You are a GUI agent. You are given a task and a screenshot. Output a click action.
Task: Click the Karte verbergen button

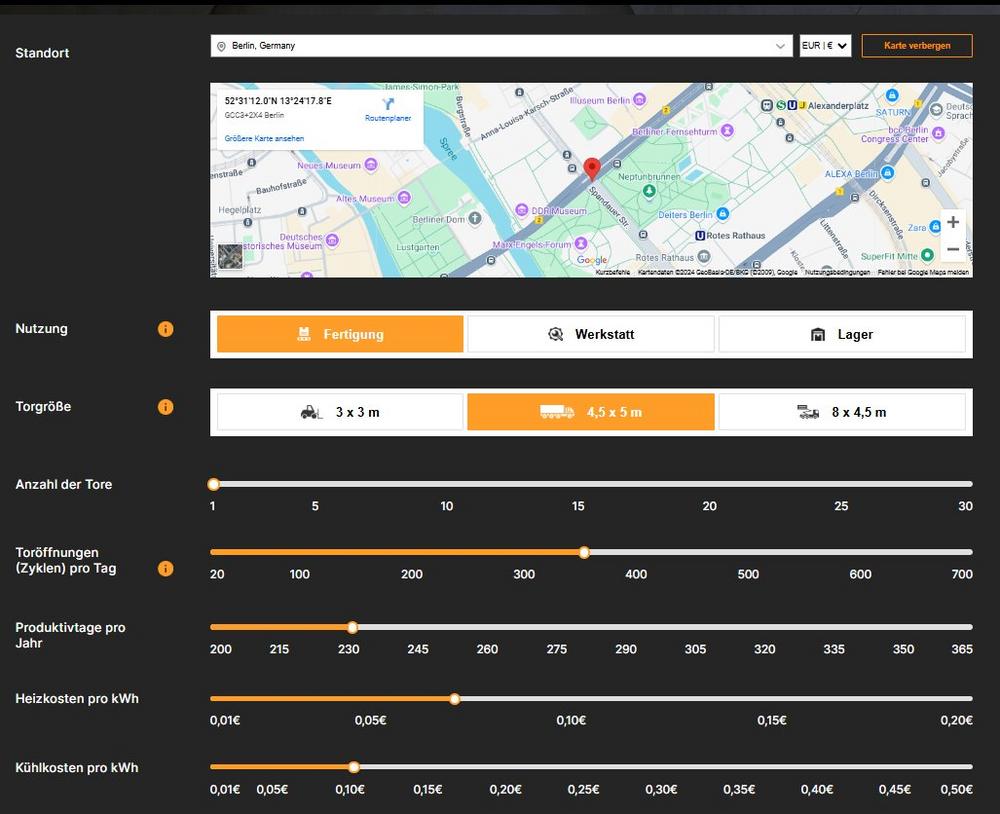tap(916, 46)
